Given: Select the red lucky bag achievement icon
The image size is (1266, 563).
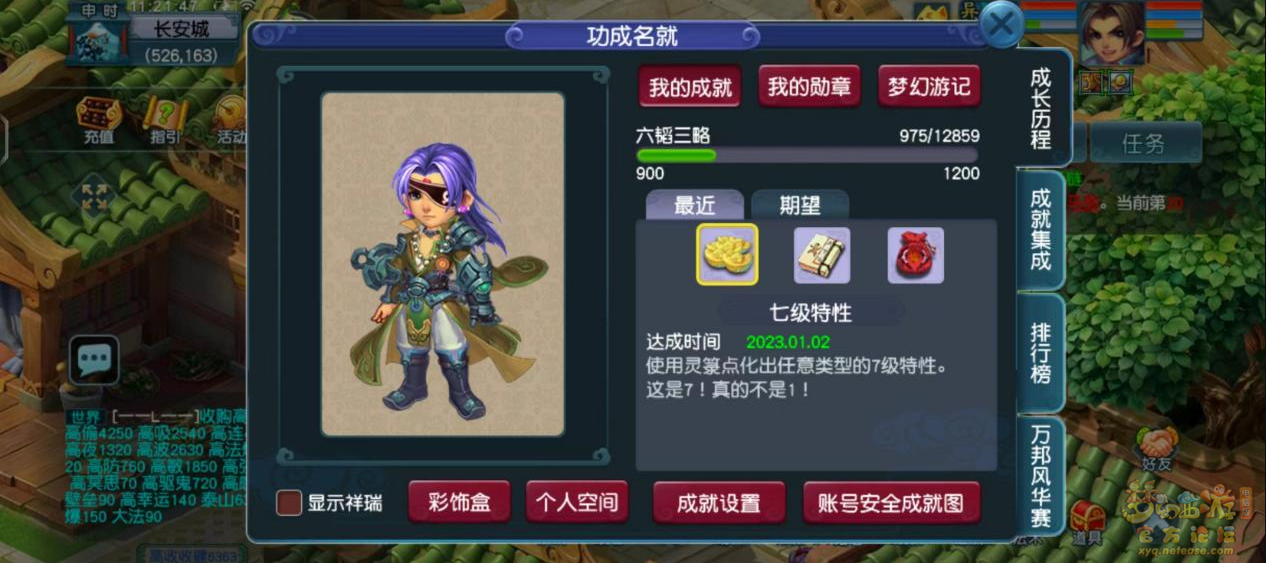Looking at the screenshot, I should coord(916,255).
